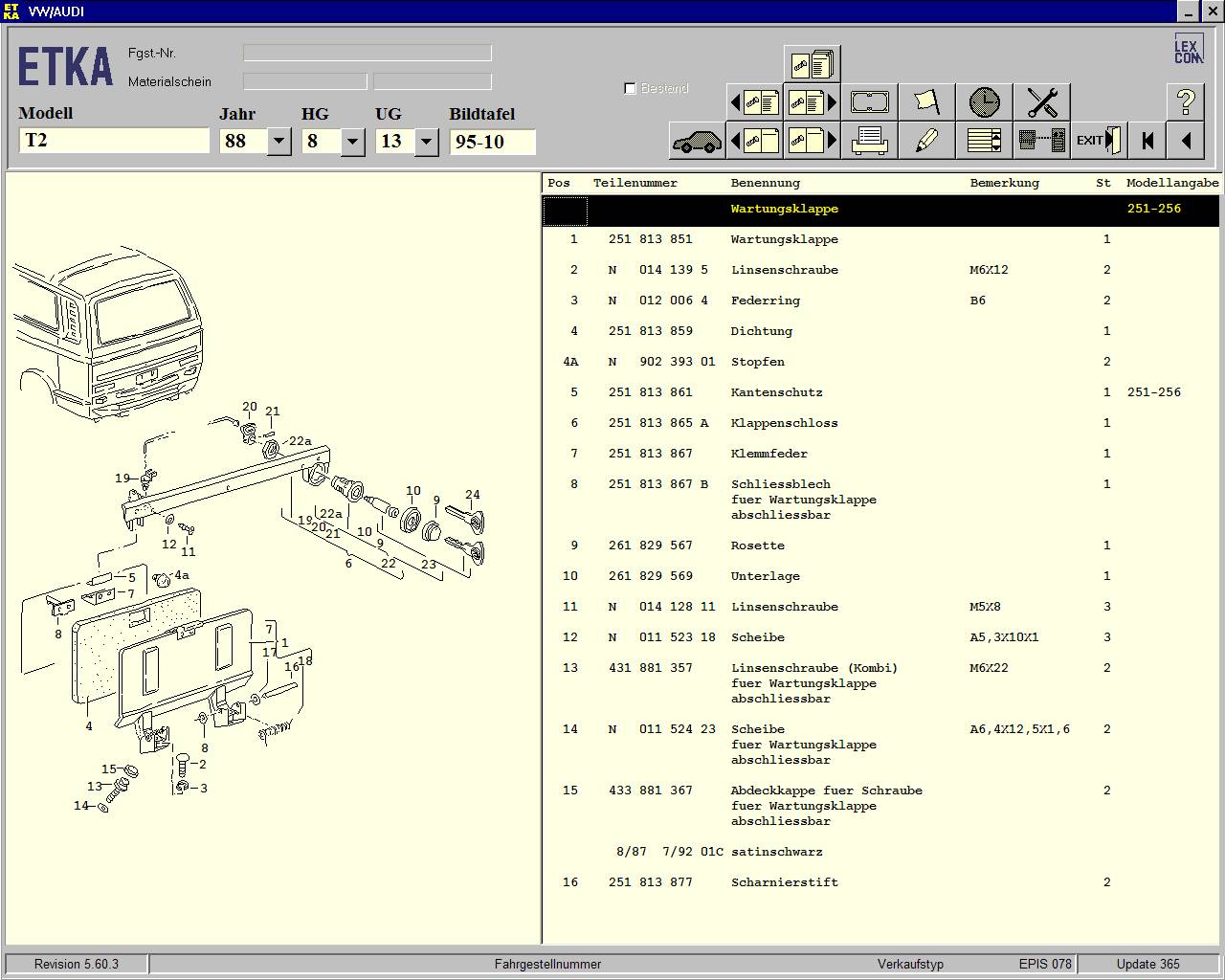Screen dimensions: 1225x980
Task: Select part number N 014 128 11
Action: tap(661, 607)
